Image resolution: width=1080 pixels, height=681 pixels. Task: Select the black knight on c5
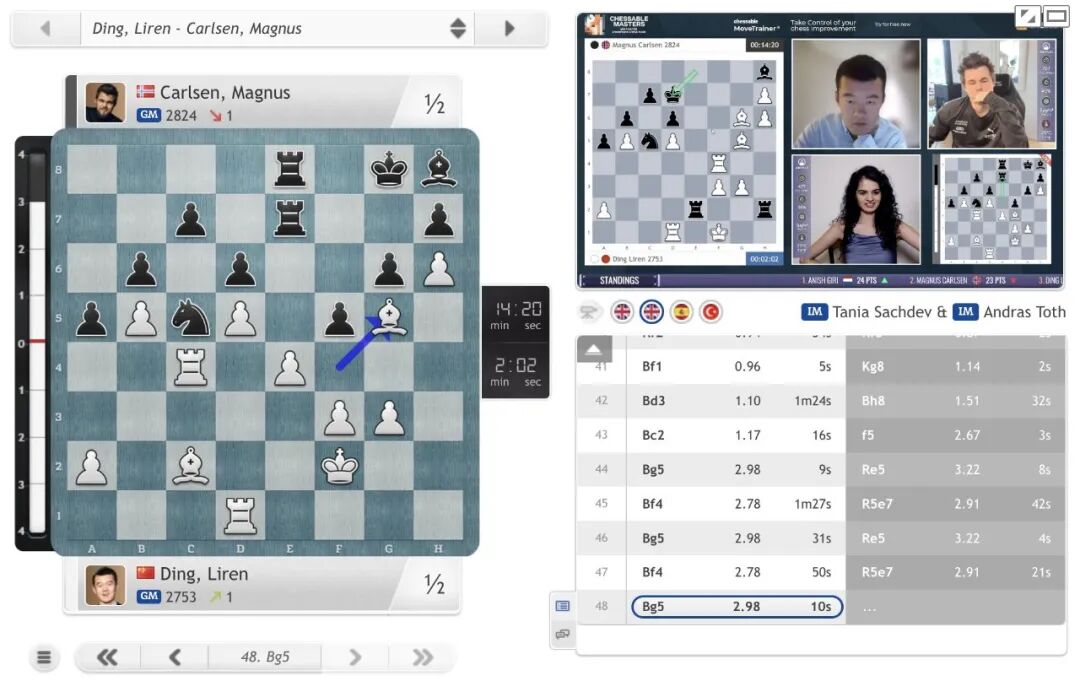coord(191,317)
